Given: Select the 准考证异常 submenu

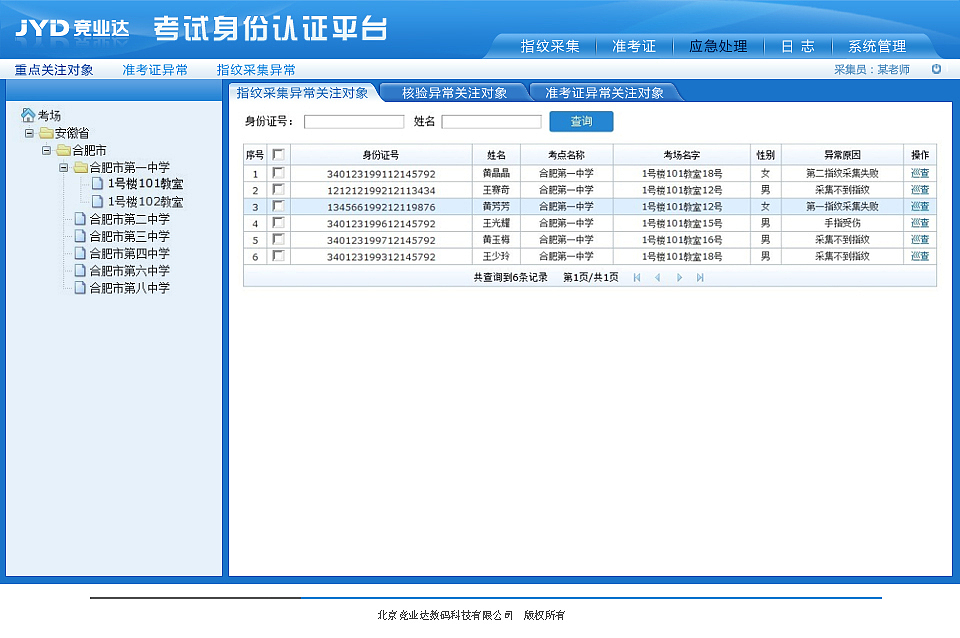Looking at the screenshot, I should pos(155,70).
